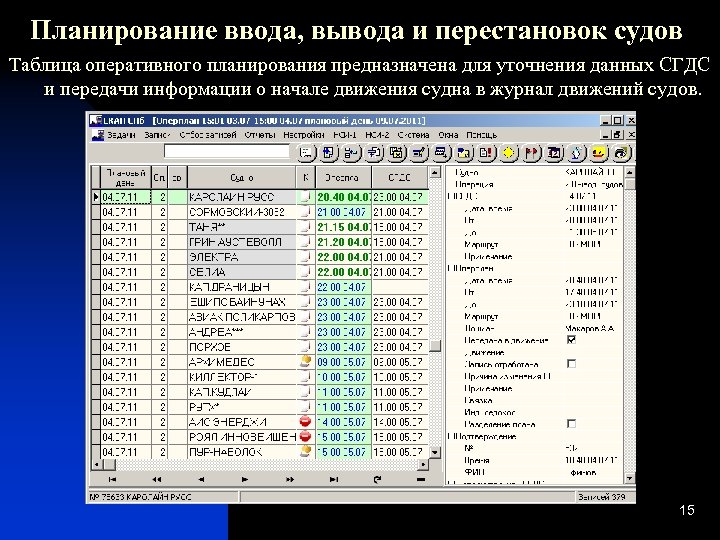Viewport: 720px width, 540px height.
Task: Click the yellow folder toolbar icon
Action: point(463,153)
